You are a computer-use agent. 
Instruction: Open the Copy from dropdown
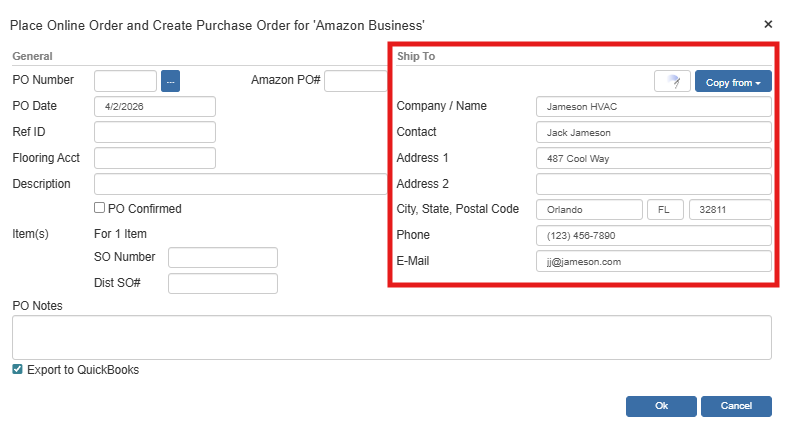pos(733,82)
